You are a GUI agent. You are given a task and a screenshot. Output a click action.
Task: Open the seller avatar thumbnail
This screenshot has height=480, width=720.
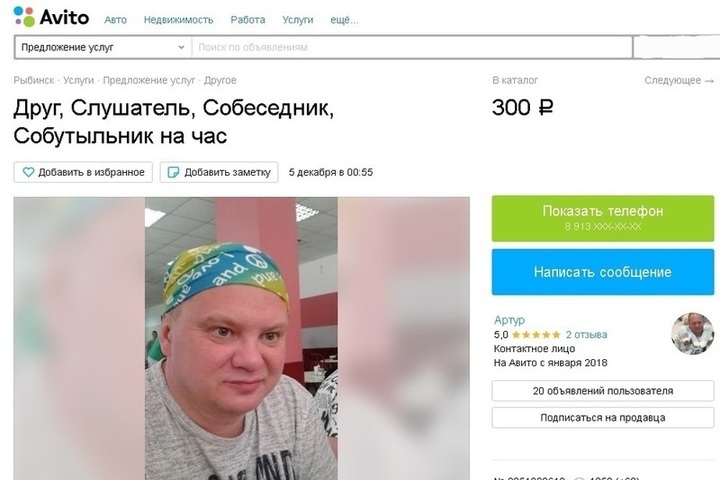[692, 334]
